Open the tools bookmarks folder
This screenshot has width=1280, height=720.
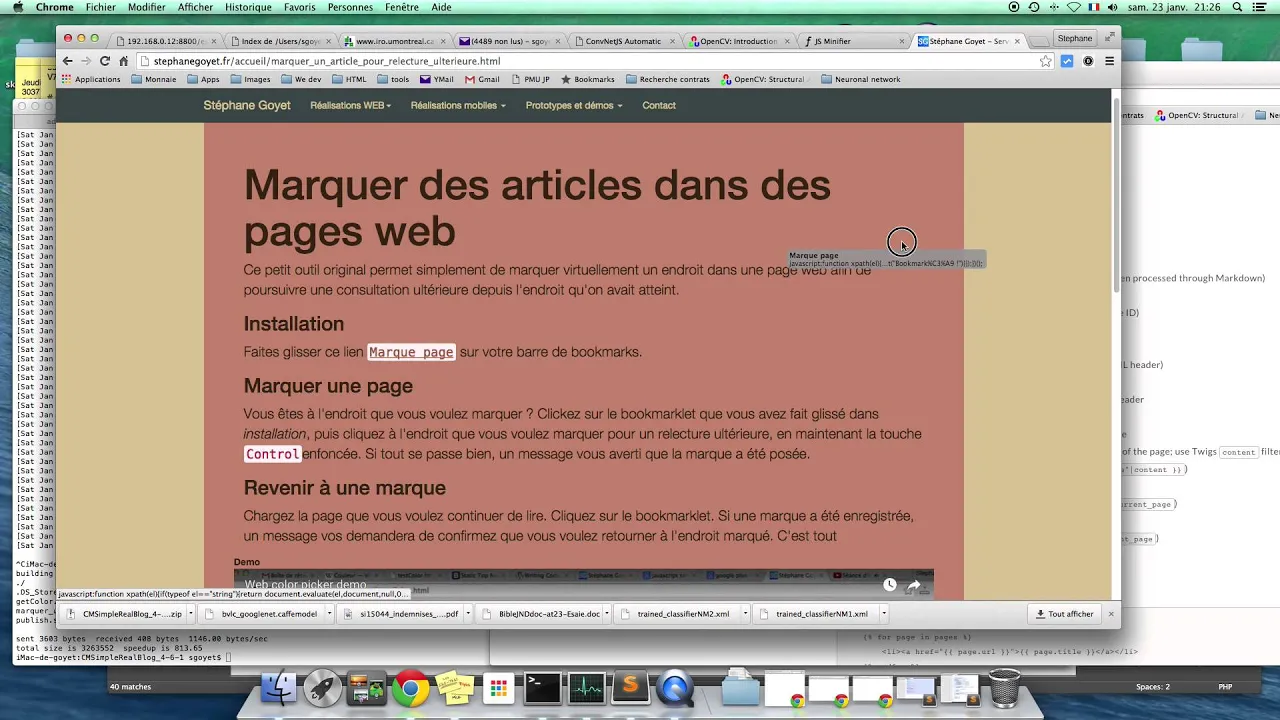393,79
